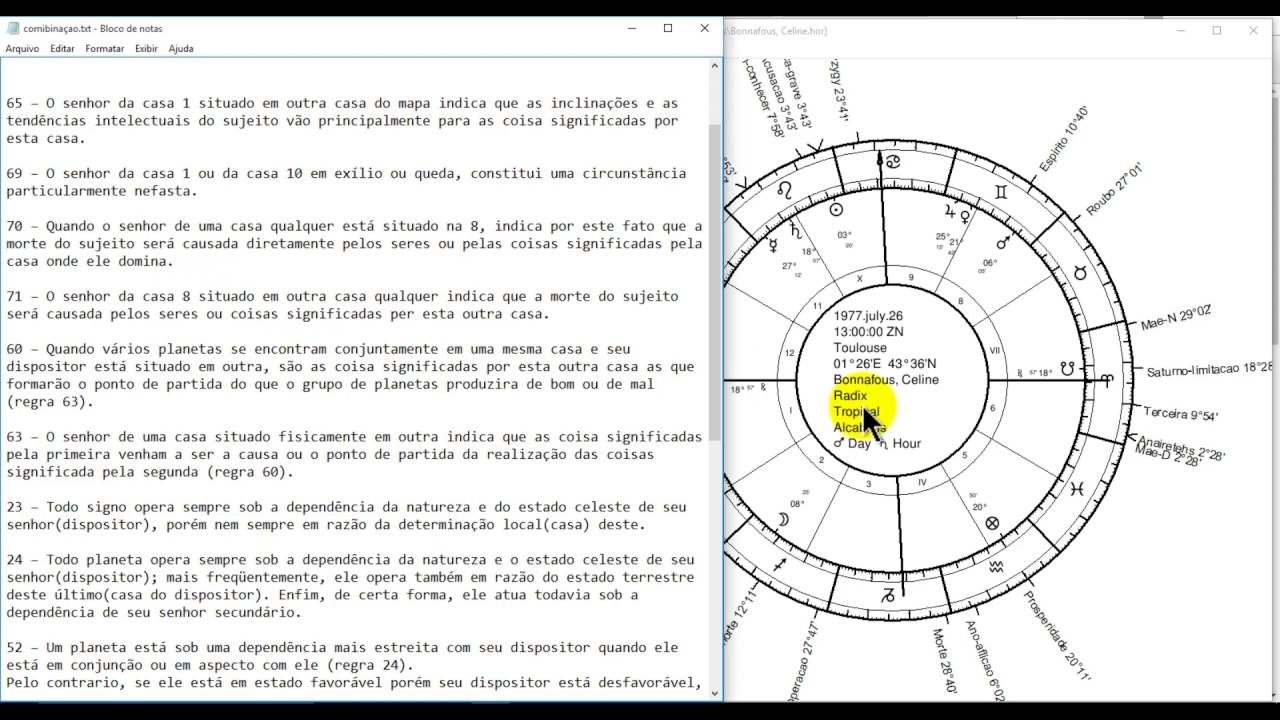
Task: Click the Mae-N 29°02' label
Action: tap(1176, 318)
